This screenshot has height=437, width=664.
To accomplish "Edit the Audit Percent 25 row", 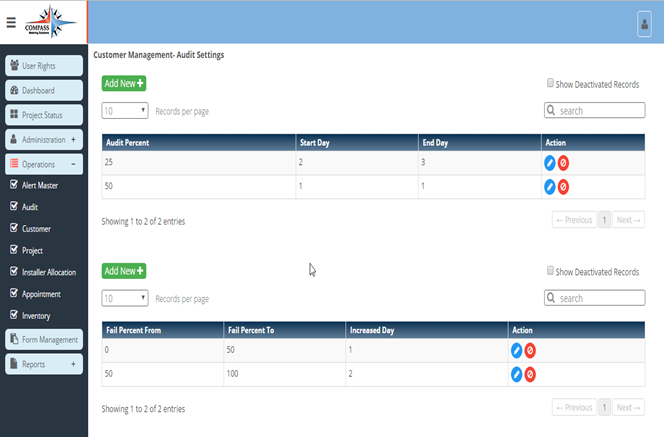I will 549,162.
